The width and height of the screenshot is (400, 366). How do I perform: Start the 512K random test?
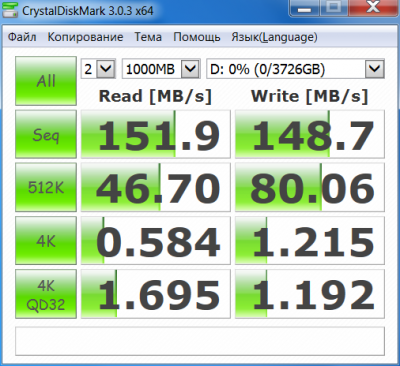point(46,187)
